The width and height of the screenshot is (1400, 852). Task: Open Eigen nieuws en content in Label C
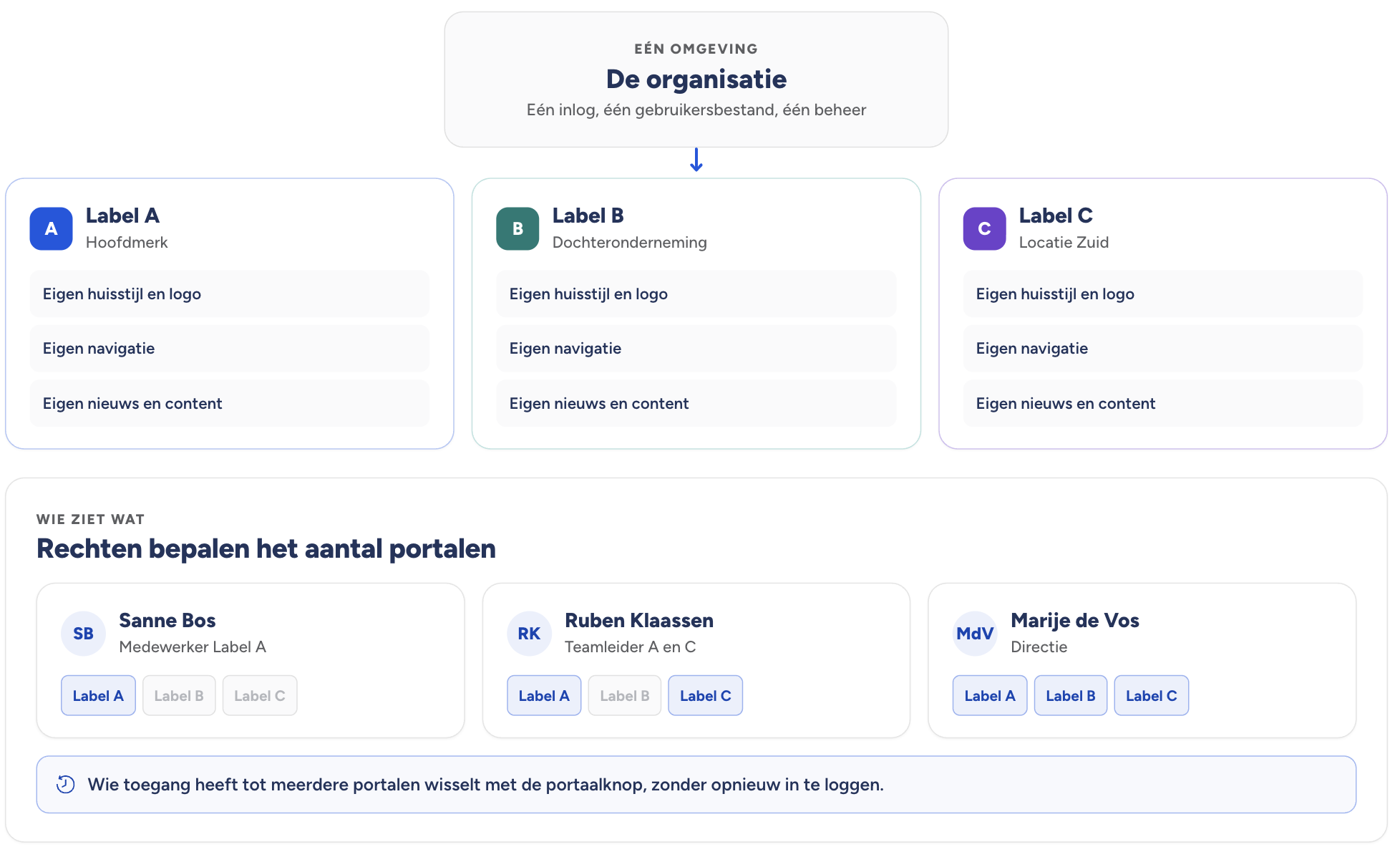[x=1163, y=404]
